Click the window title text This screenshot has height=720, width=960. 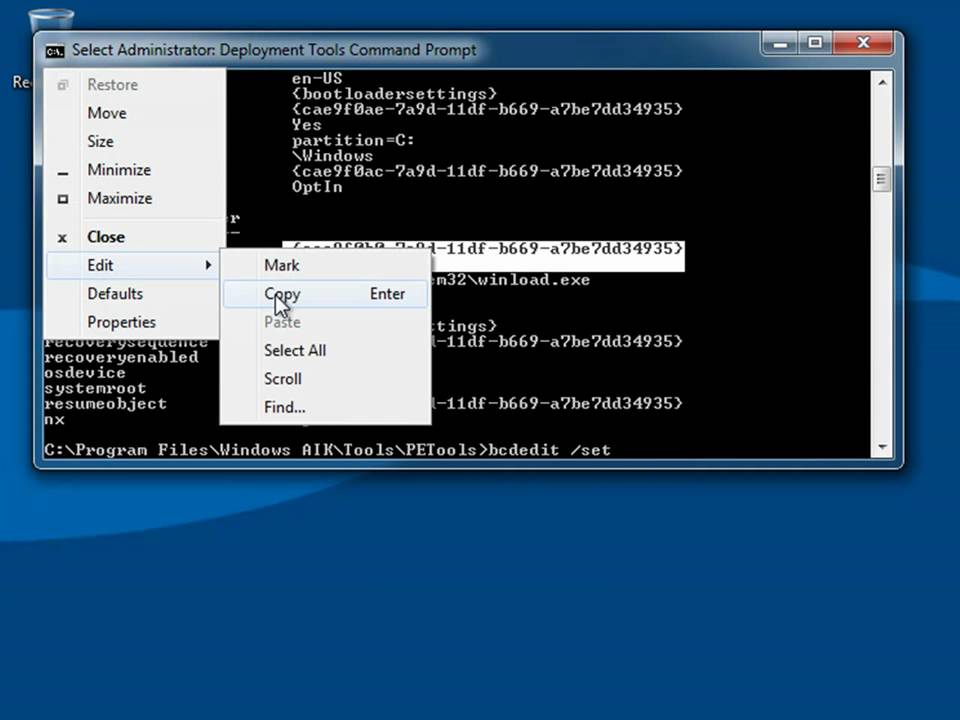(x=274, y=50)
